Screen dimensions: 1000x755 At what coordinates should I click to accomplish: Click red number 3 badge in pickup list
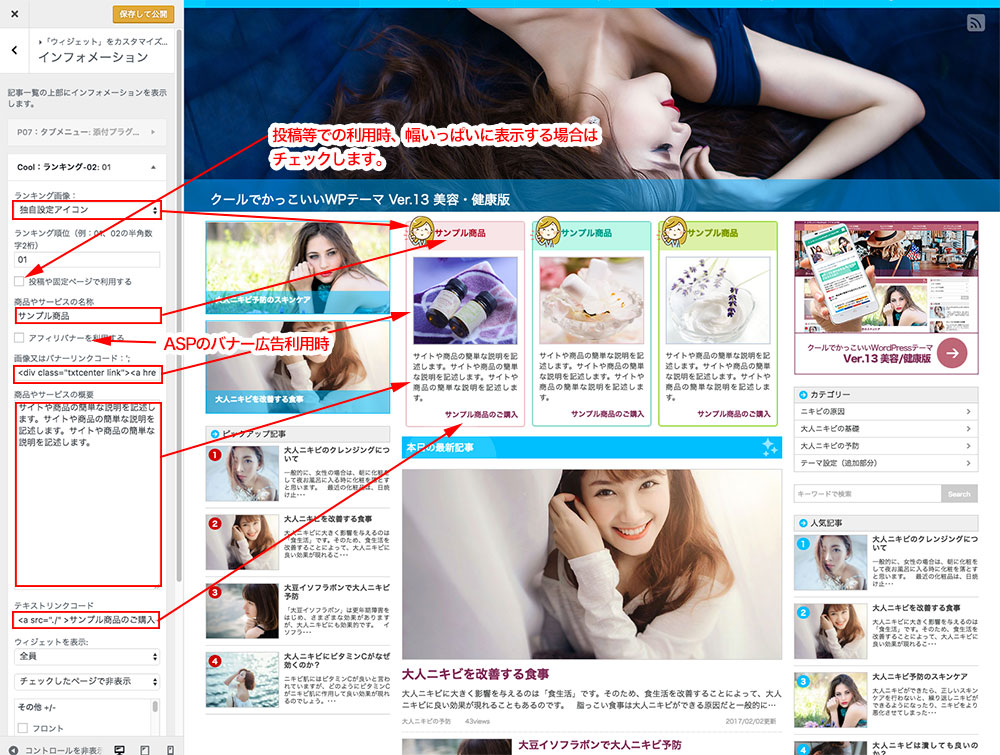(215, 592)
